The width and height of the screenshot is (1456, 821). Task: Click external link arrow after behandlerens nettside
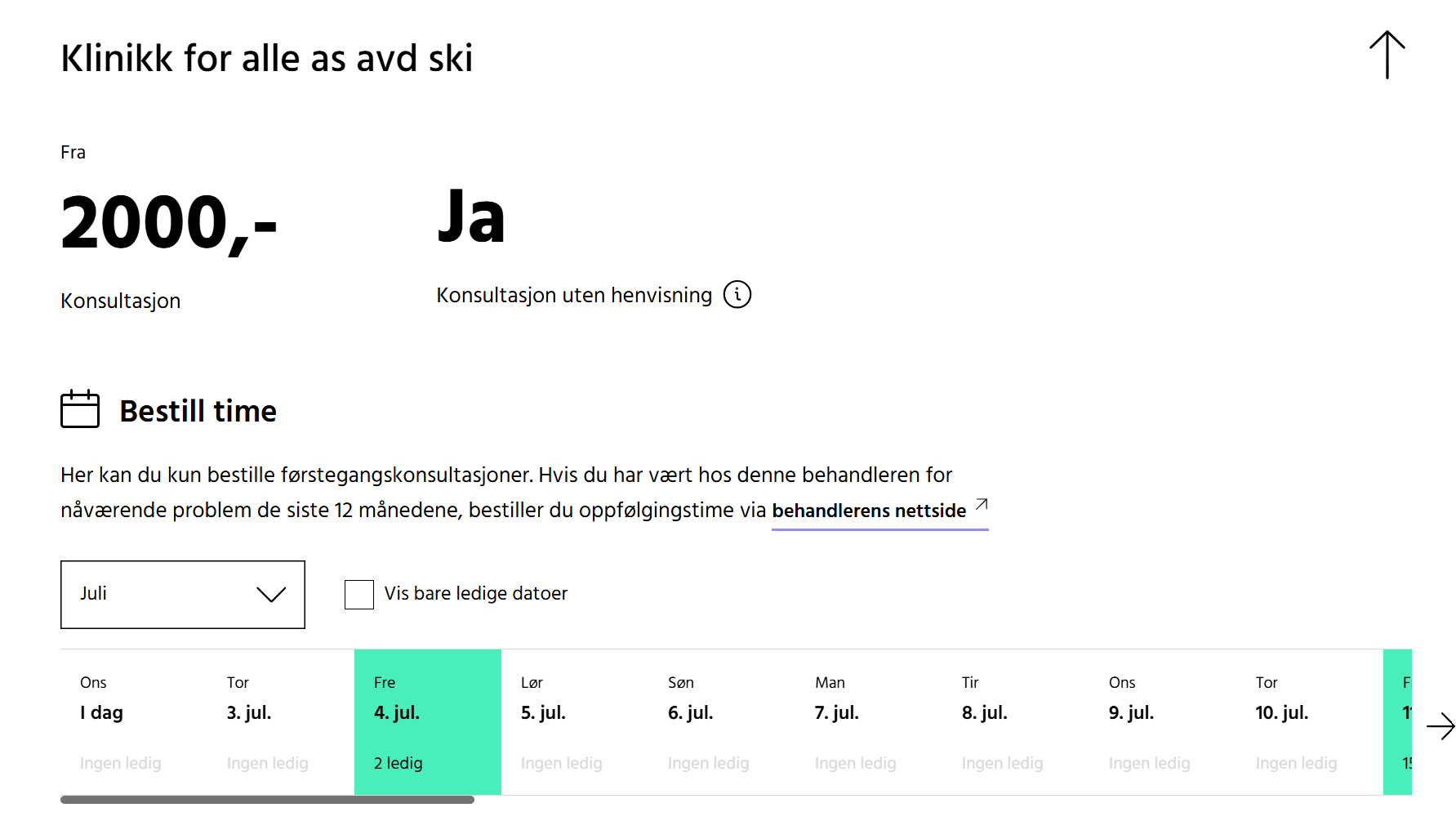click(x=982, y=505)
